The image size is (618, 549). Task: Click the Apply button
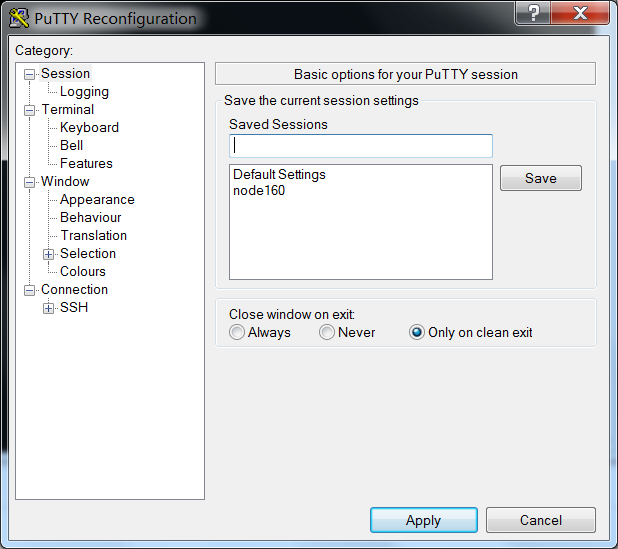tap(424, 520)
